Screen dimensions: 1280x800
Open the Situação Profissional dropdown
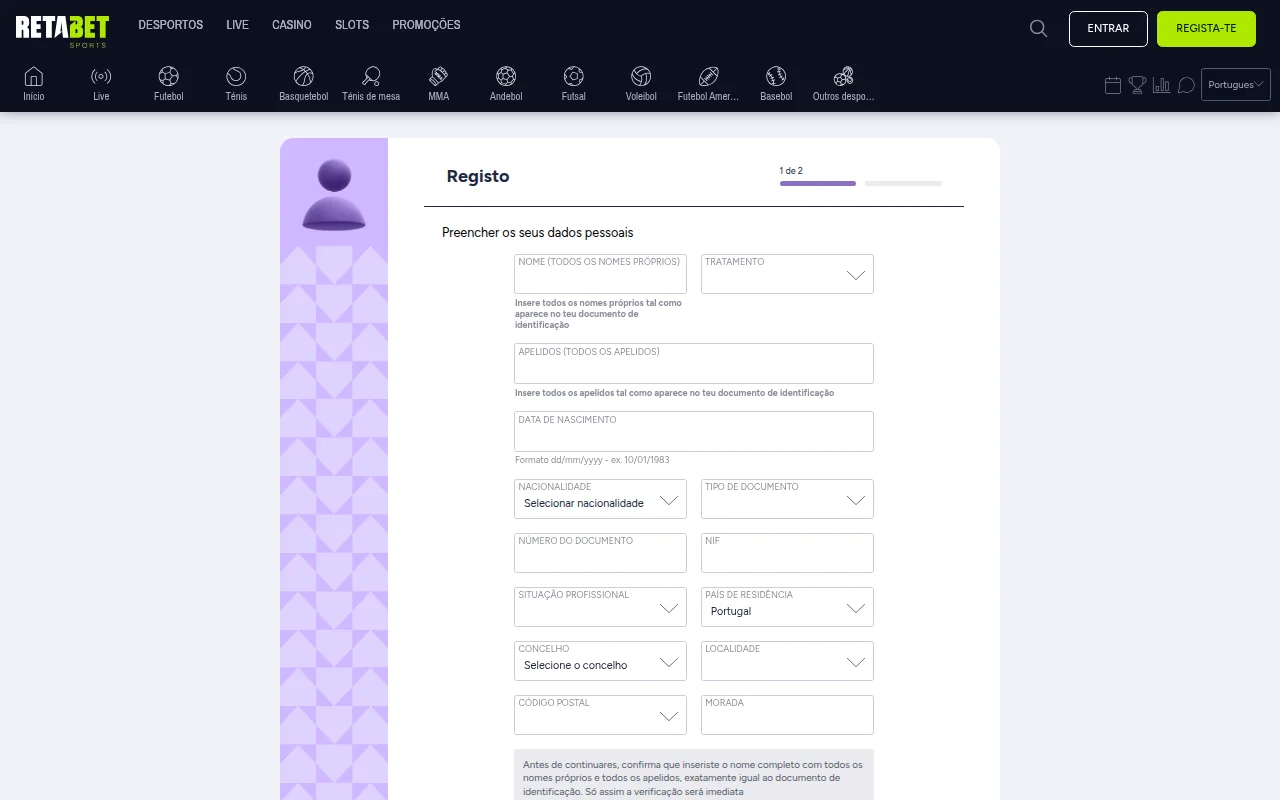(x=600, y=607)
